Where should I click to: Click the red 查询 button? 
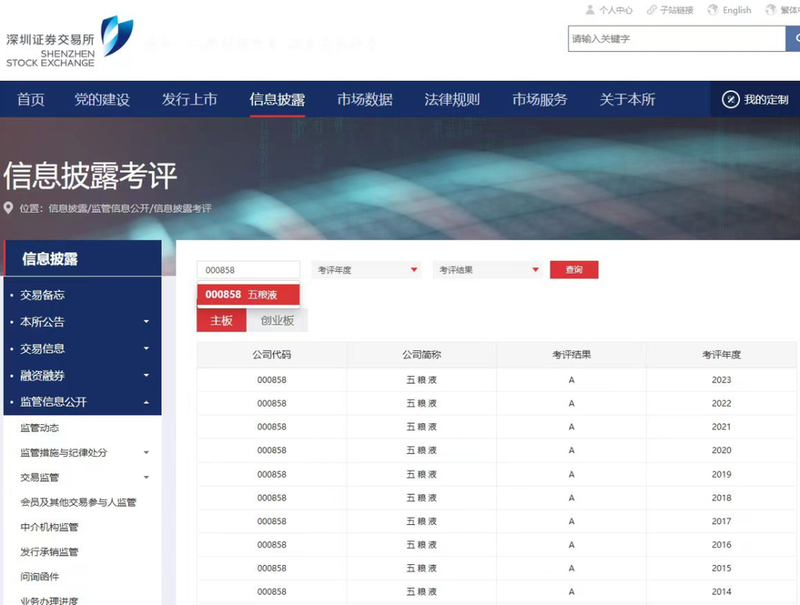tap(574, 269)
